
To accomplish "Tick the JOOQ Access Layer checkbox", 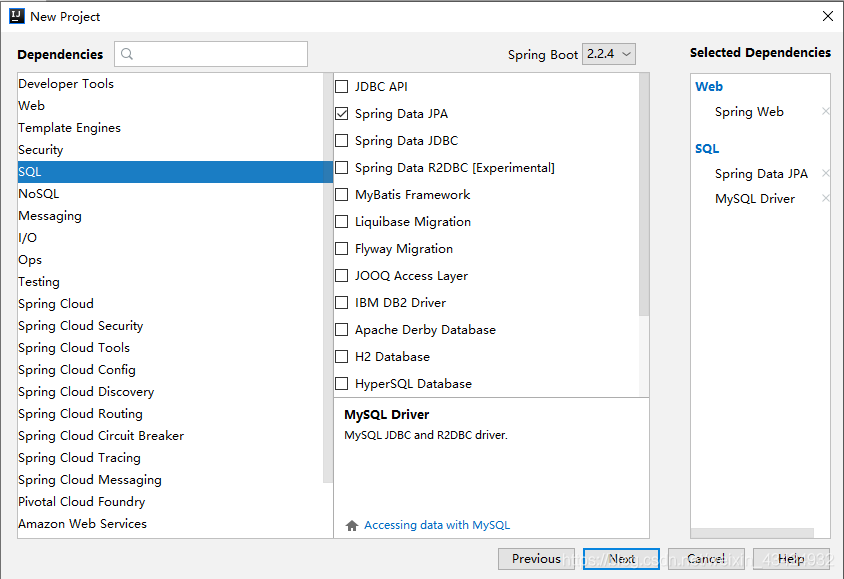I will tap(342, 276).
